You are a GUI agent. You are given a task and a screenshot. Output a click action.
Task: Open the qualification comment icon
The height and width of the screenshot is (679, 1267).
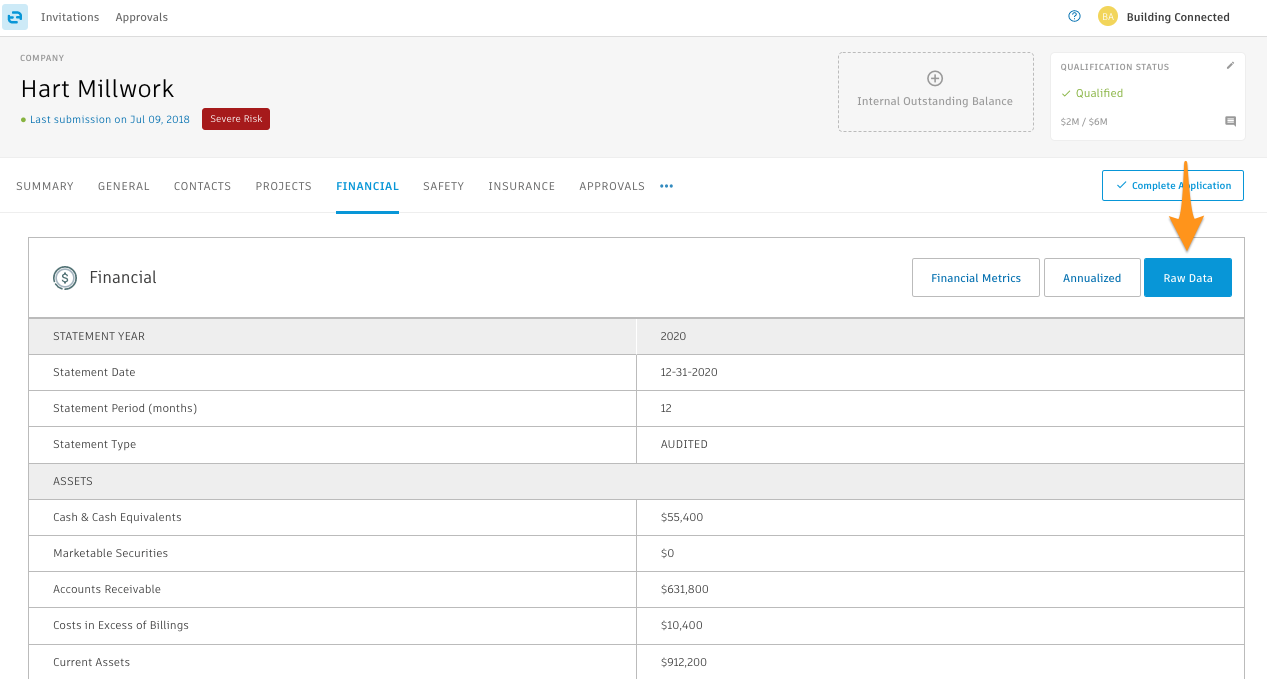point(1230,121)
